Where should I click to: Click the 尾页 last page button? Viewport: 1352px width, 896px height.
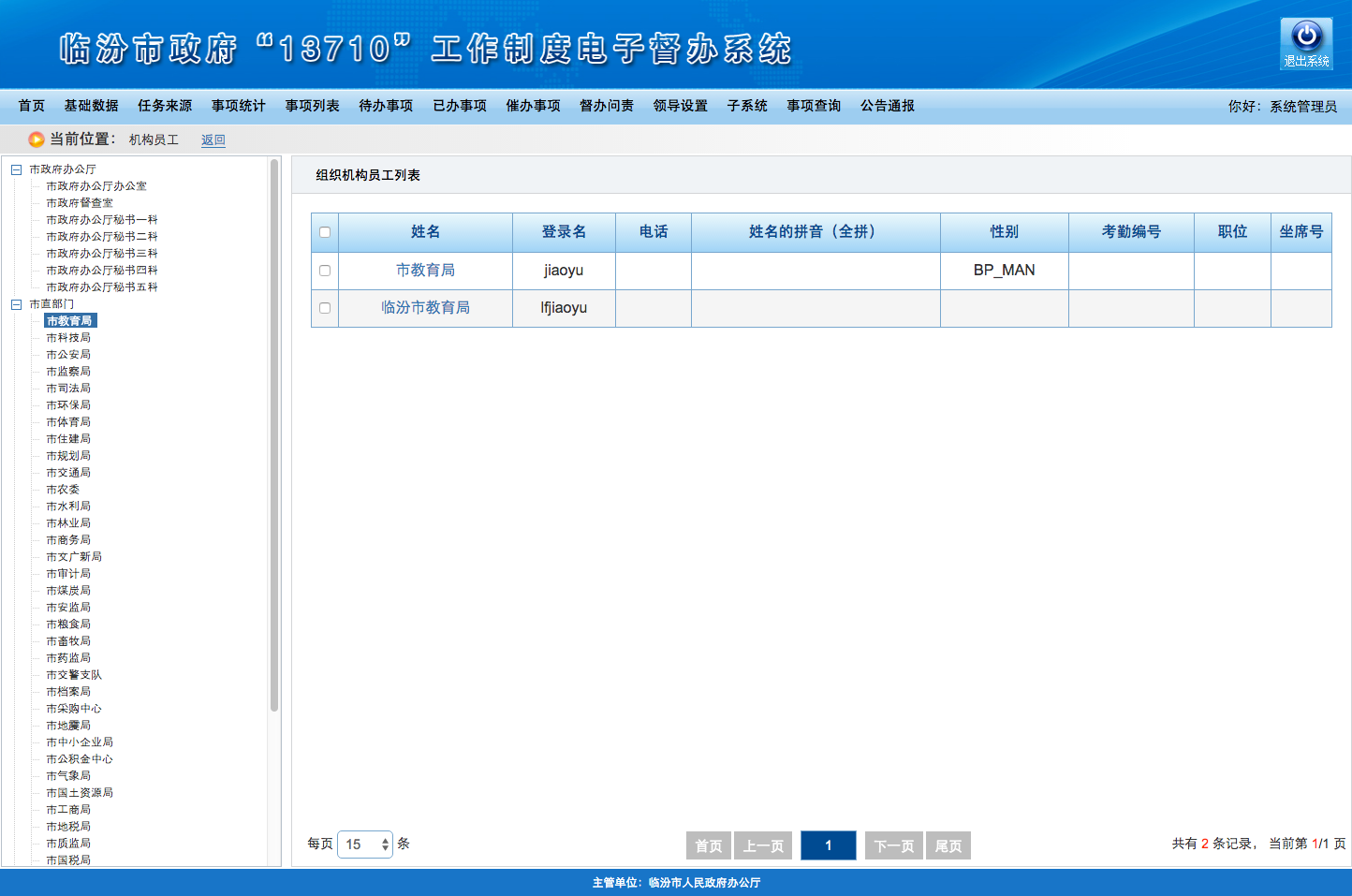click(948, 845)
